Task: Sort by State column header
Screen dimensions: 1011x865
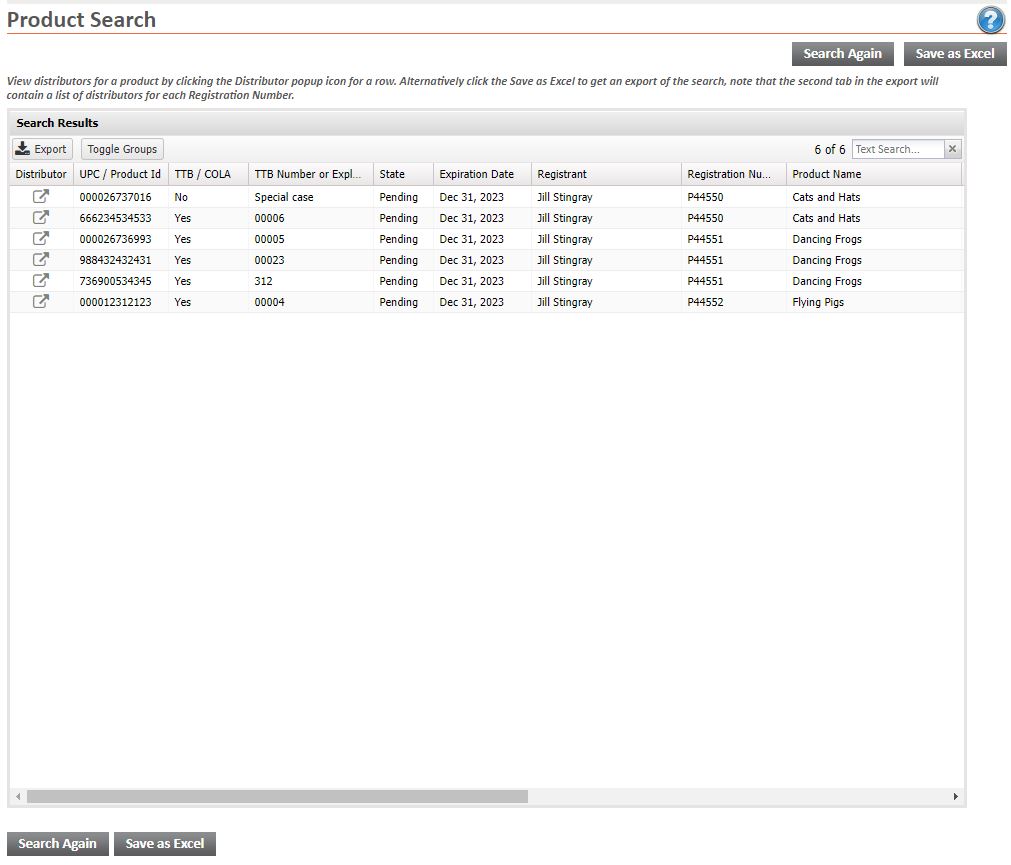Action: click(404, 174)
